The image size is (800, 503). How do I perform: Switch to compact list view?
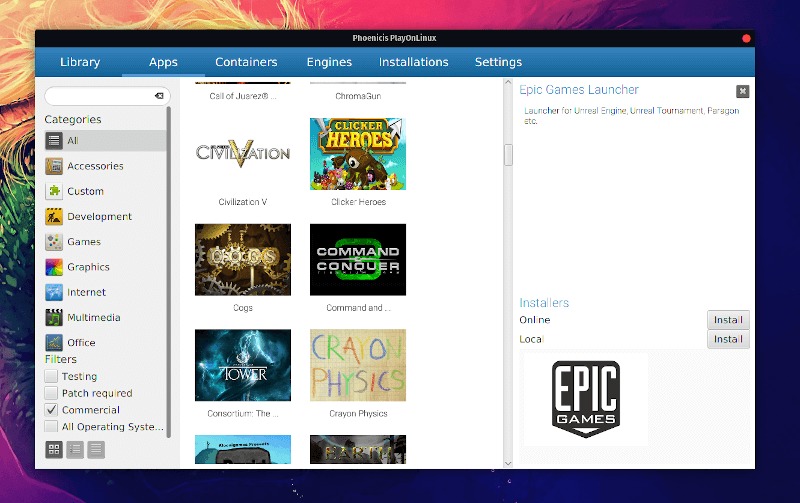click(x=75, y=449)
